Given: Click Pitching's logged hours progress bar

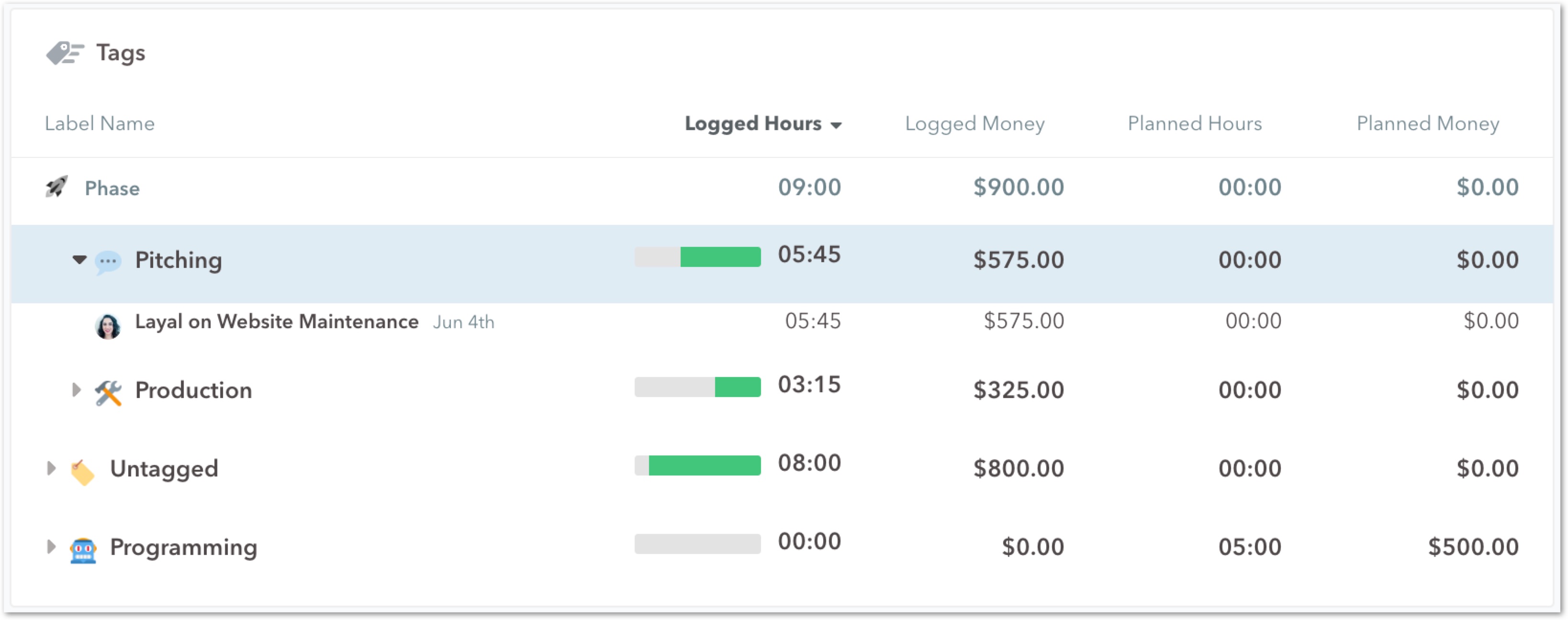Looking at the screenshot, I should (697, 257).
